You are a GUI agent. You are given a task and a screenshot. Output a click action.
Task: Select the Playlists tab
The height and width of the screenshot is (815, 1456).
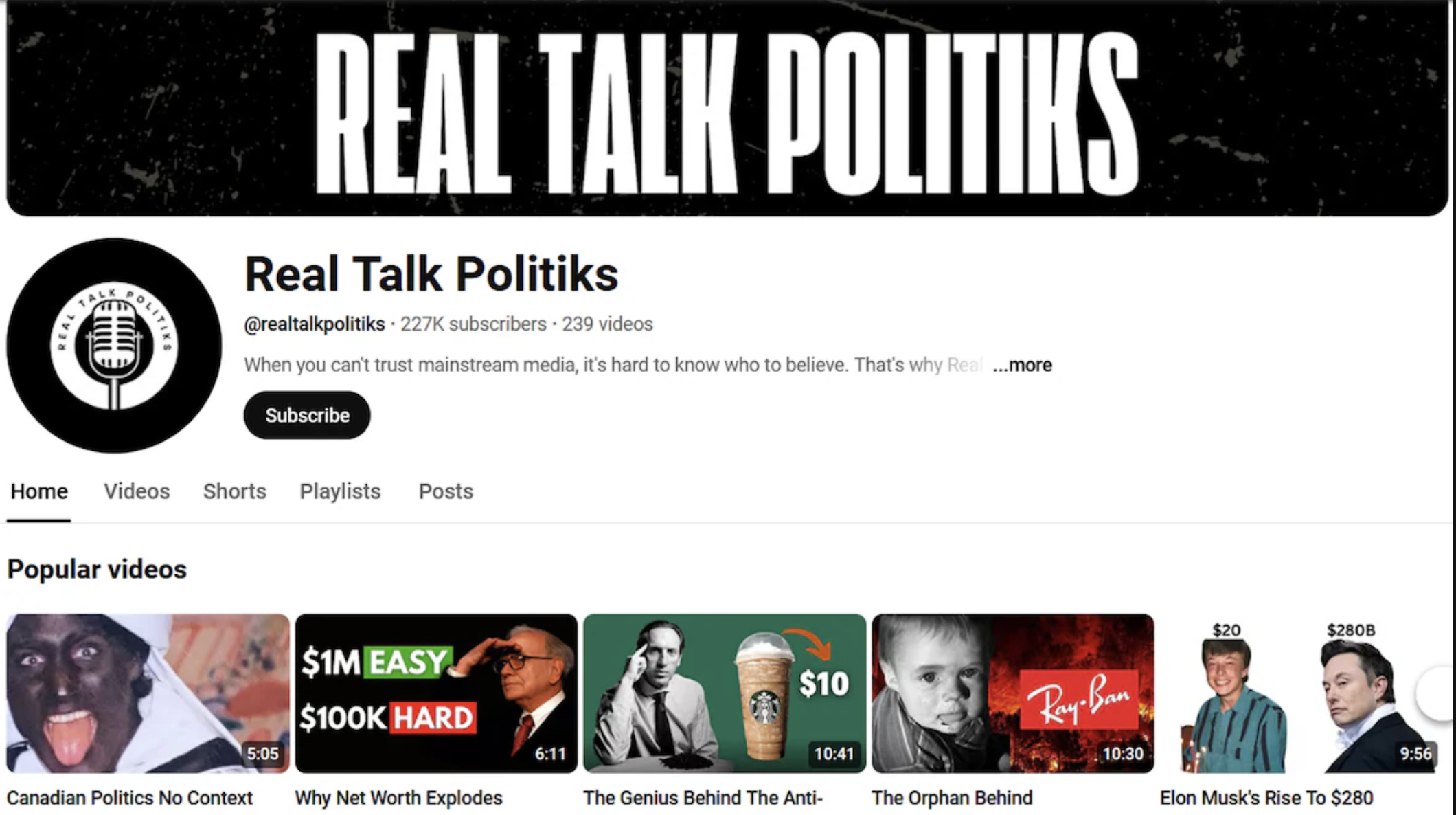[340, 491]
